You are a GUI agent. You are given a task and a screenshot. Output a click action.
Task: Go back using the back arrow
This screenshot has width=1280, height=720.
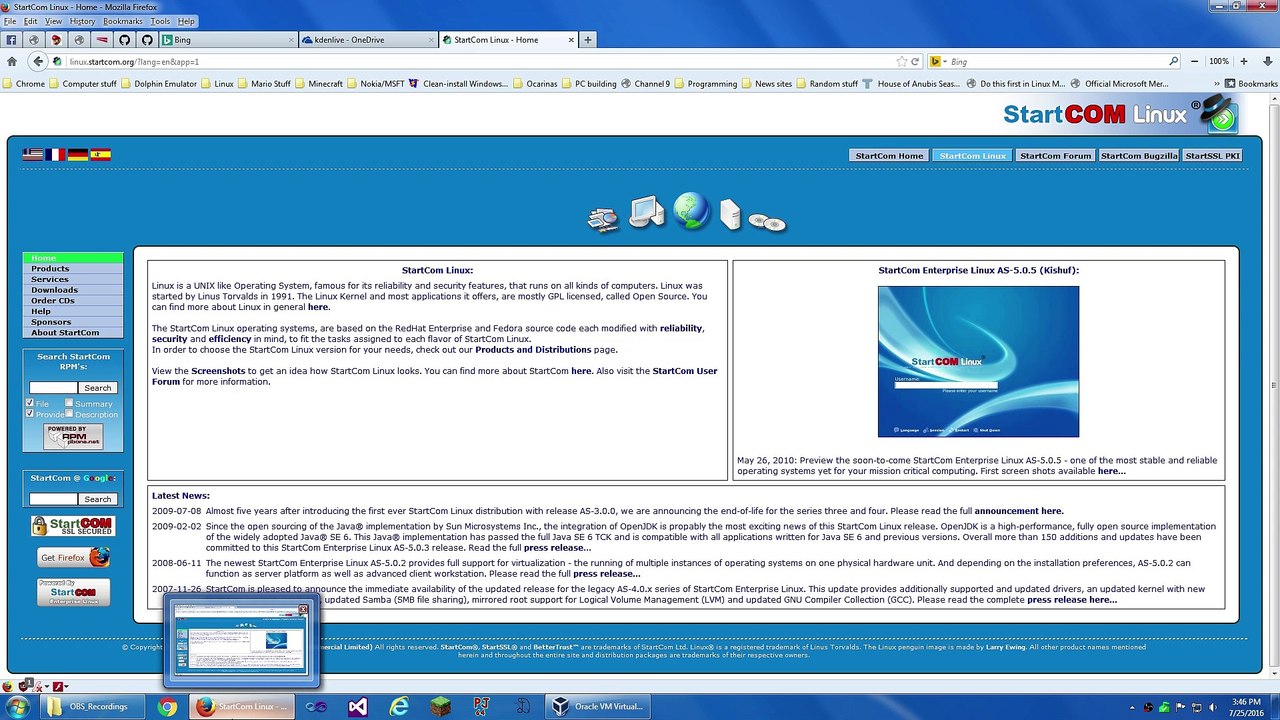[x=38, y=61]
